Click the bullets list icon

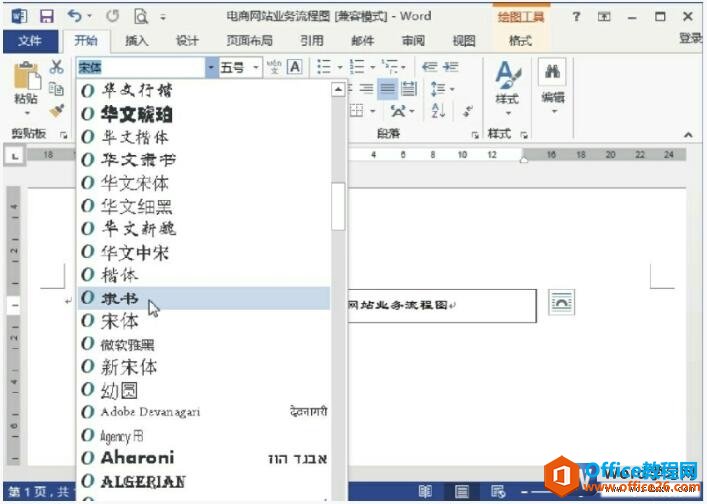tap(324, 67)
